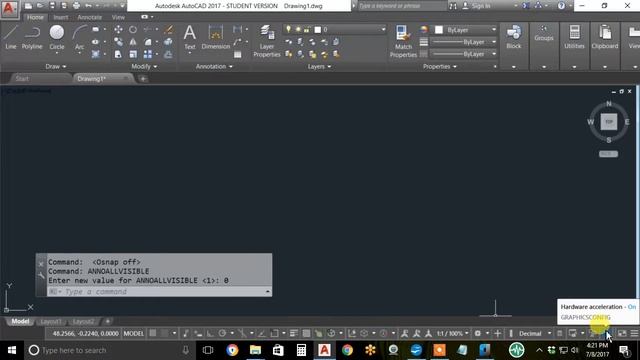The width and height of the screenshot is (640, 360).
Task: Switch to the Layout1 tab
Action: coord(51,322)
